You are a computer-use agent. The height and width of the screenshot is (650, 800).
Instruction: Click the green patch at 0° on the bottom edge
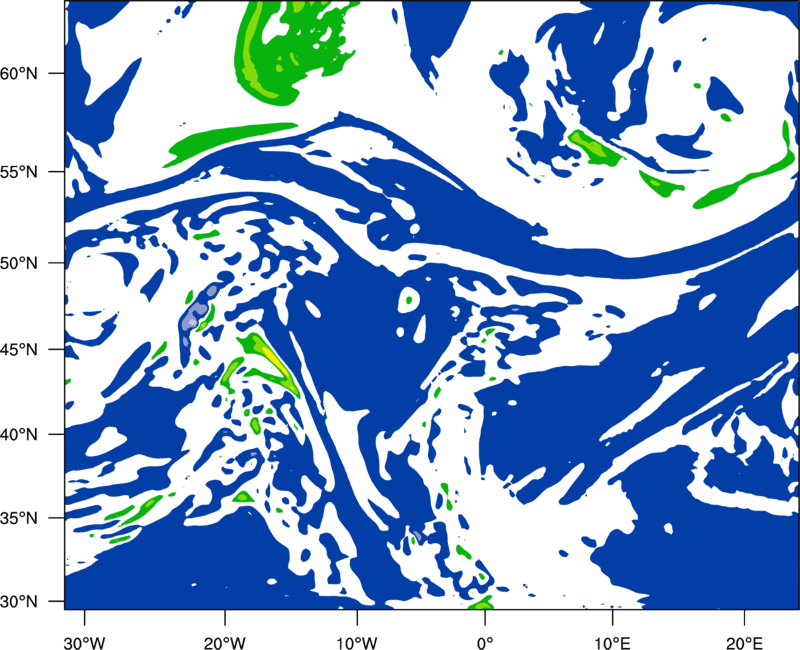[481, 604]
